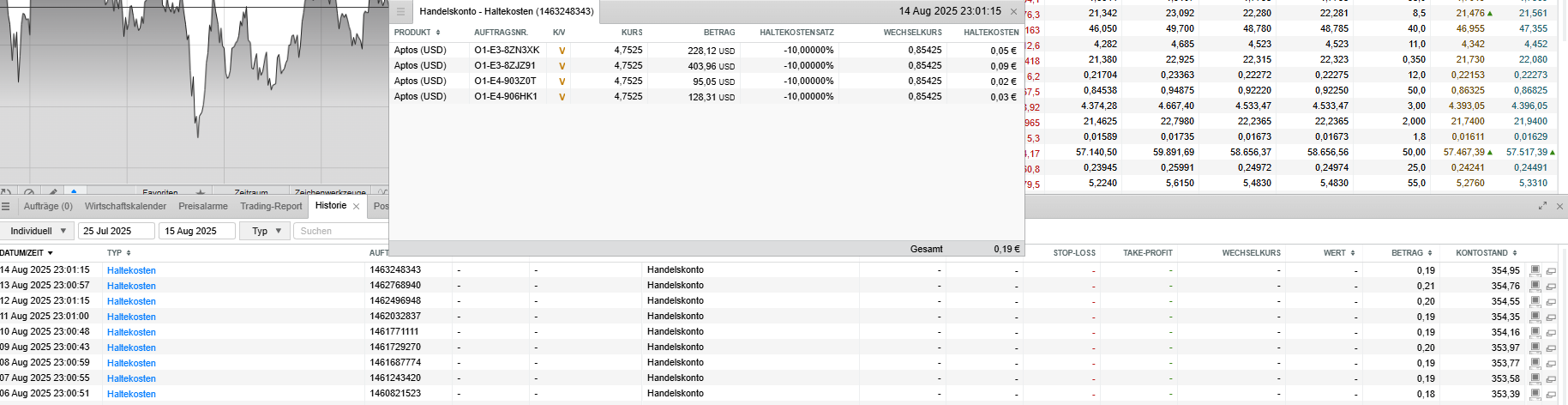Open details icon for 09 Aug 23:00:43 row
This screenshot has width=1568, height=405.
1535,348
